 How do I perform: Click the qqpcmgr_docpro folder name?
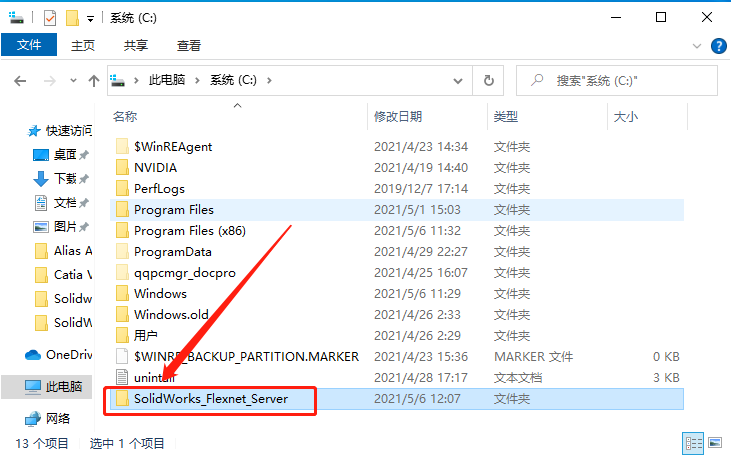(185, 273)
